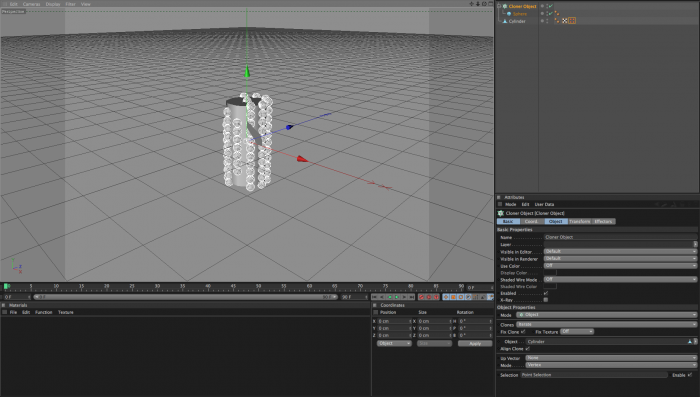700x397 pixels.
Task: Click the Apply button in Coordinates
Action: 475,343
